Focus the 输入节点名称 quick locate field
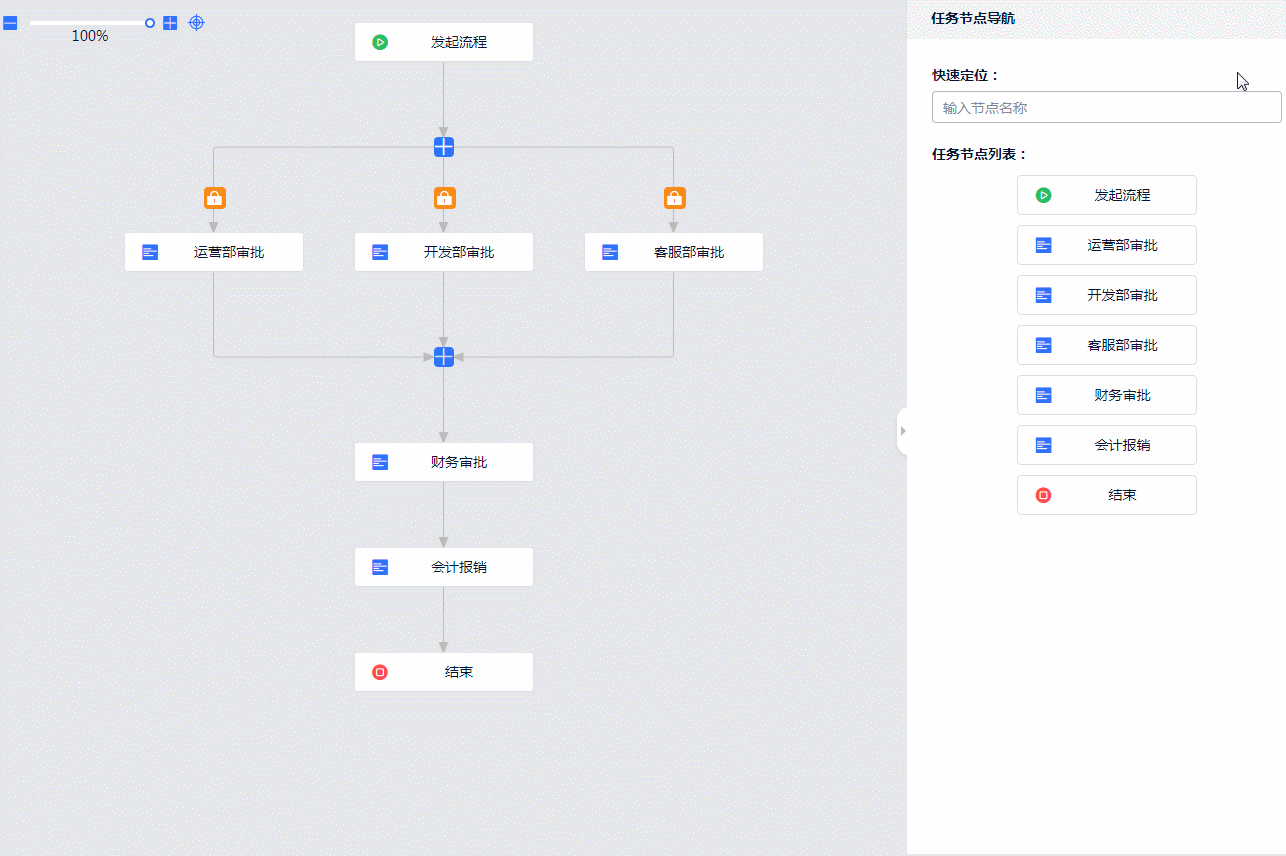 1106,108
